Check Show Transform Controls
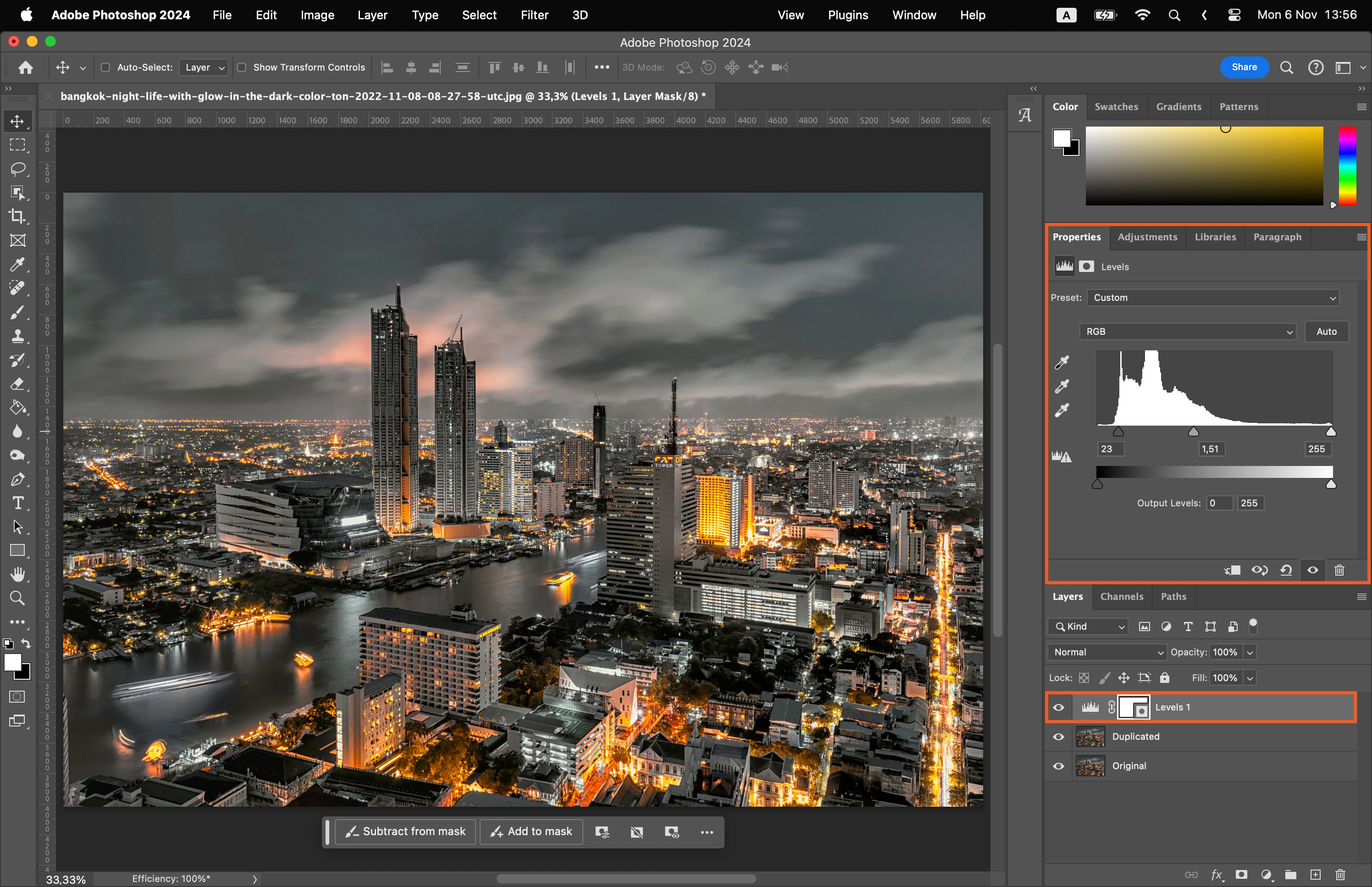 click(x=242, y=67)
